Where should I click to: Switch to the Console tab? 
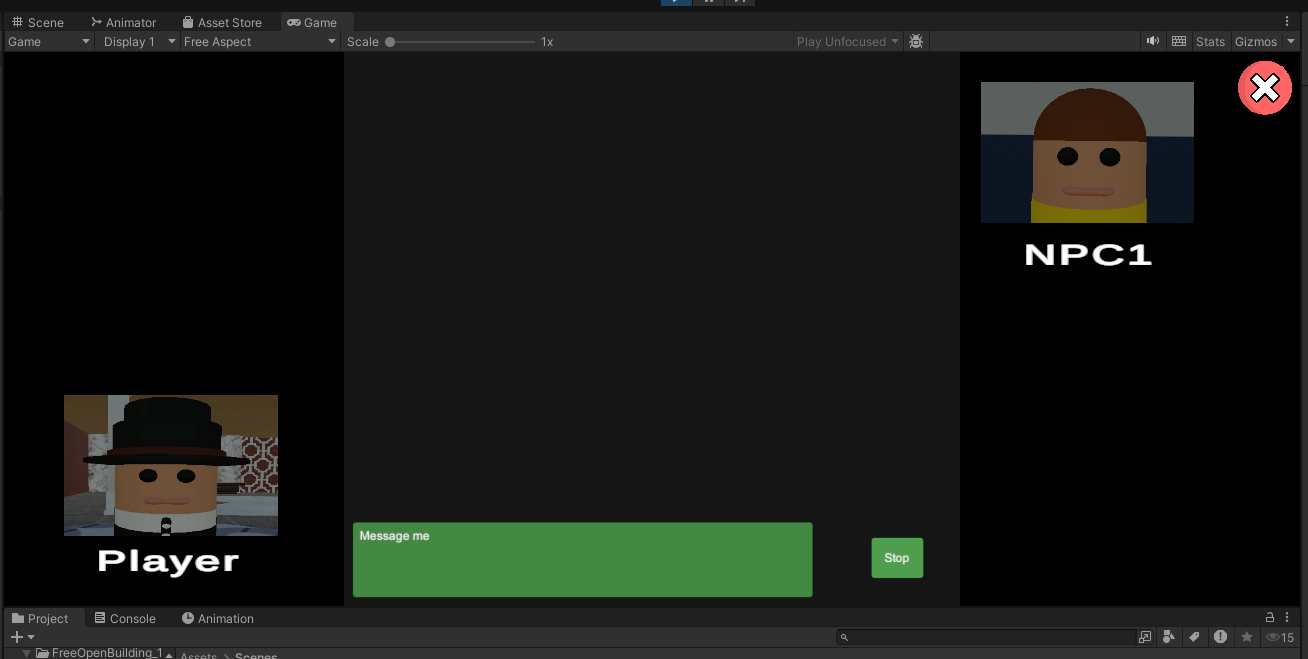pos(125,618)
